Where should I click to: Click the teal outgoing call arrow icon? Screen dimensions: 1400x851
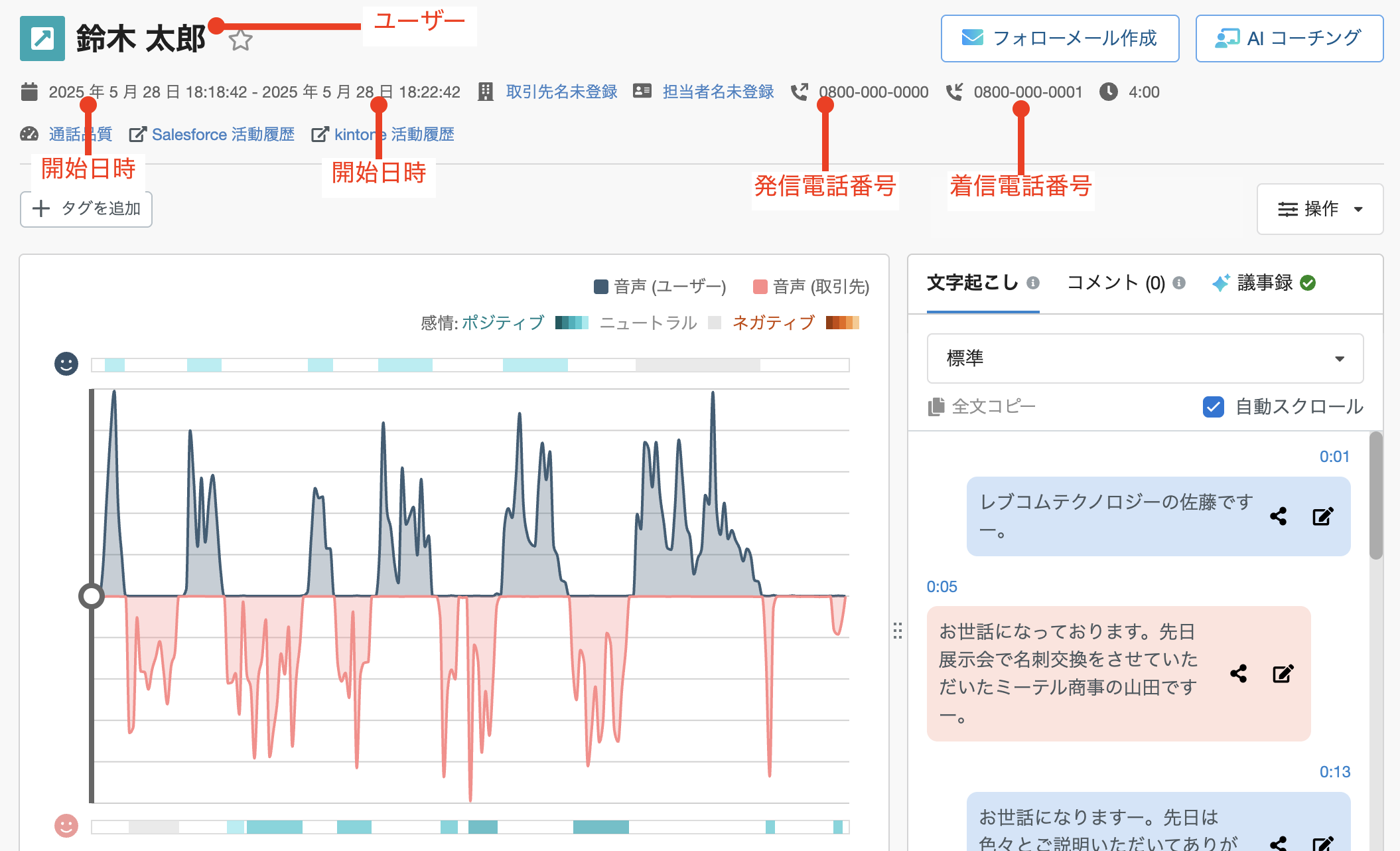click(42, 39)
